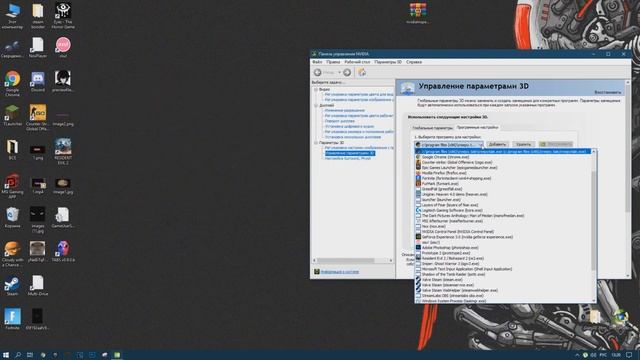Select the Eyes - The Horror Game icon

point(63,16)
